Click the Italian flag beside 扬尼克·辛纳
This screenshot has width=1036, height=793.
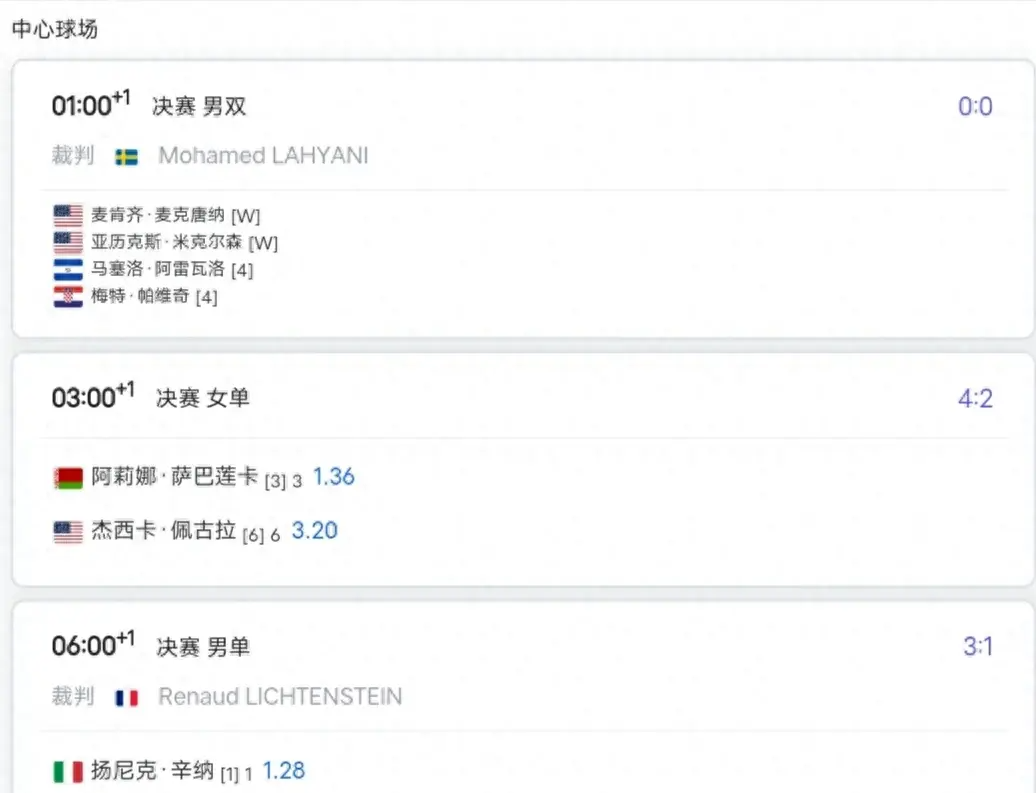click(68, 772)
